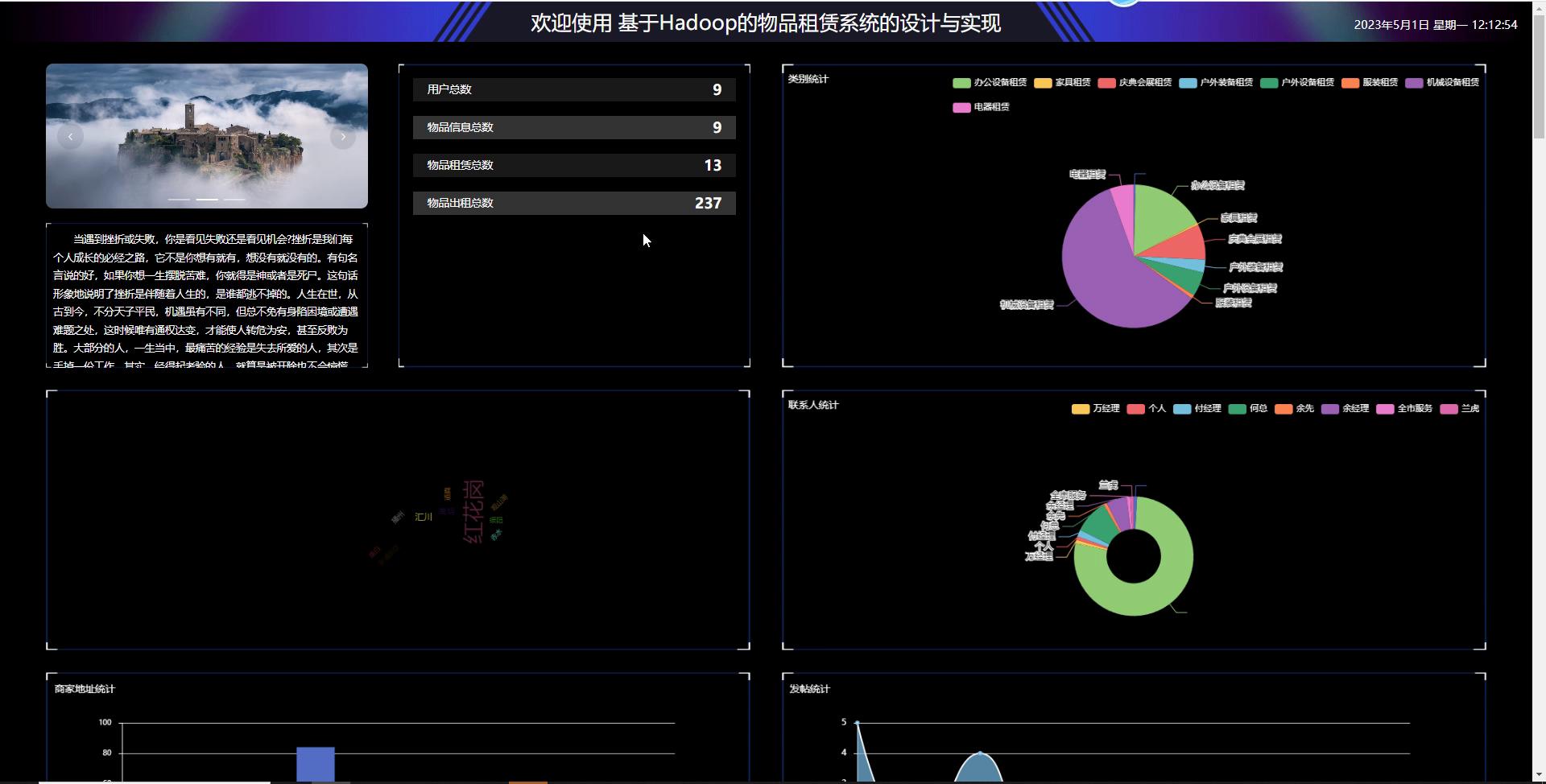Click the value 13
The width and height of the screenshot is (1546, 784).
pyautogui.click(x=713, y=165)
